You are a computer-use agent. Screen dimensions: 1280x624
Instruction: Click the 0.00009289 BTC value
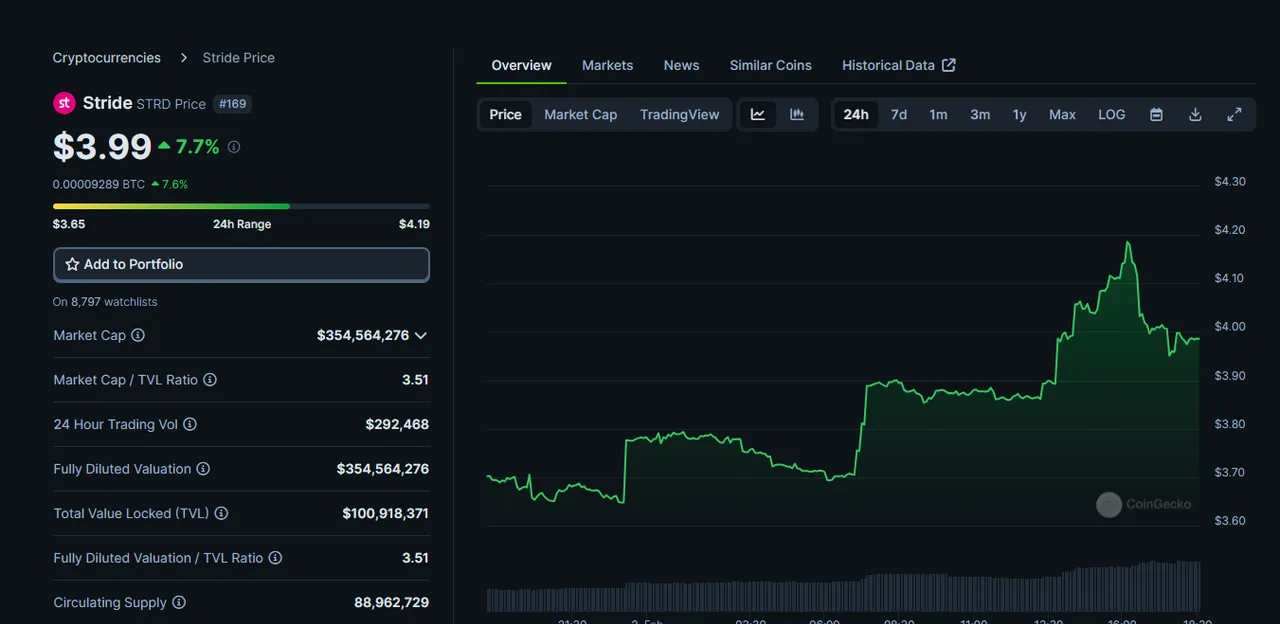point(99,185)
